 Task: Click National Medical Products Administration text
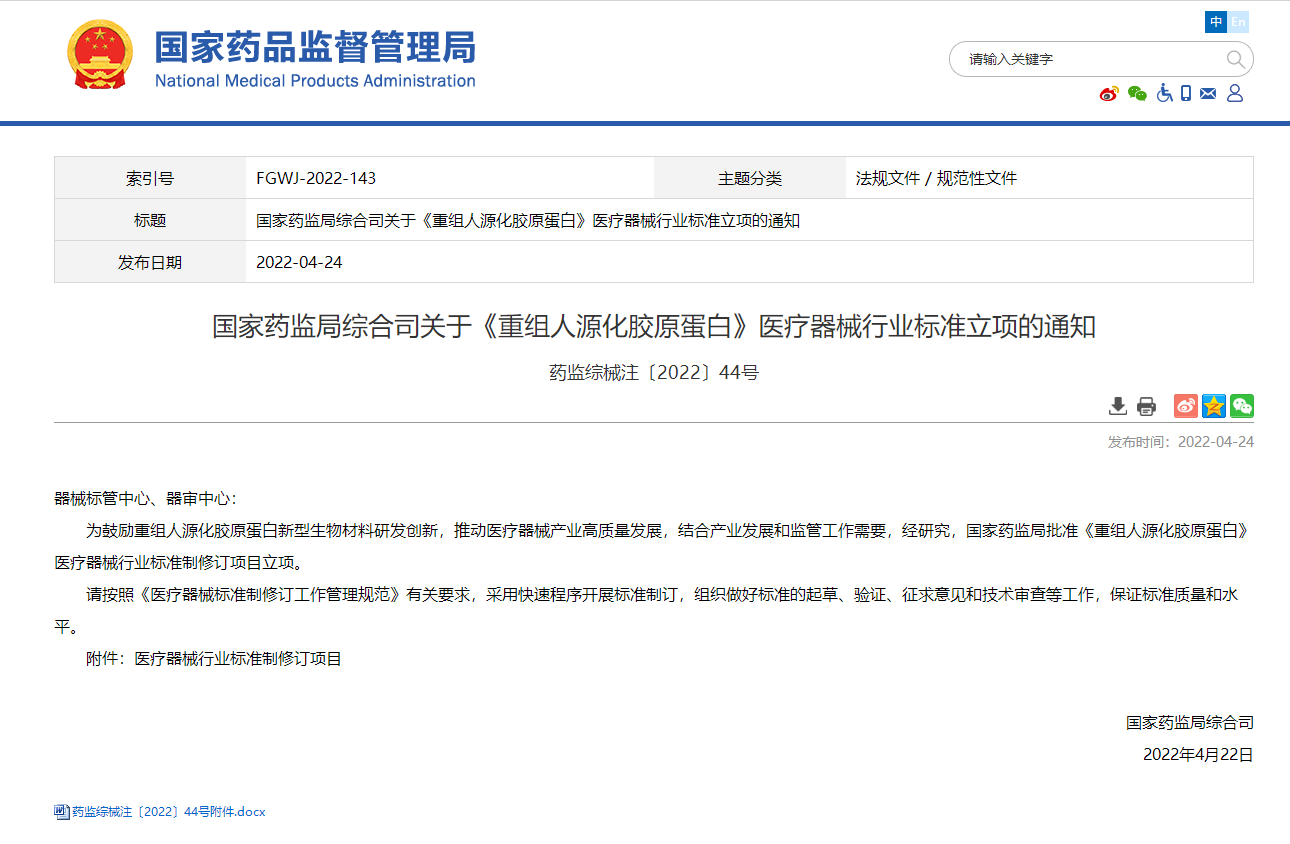[315, 81]
